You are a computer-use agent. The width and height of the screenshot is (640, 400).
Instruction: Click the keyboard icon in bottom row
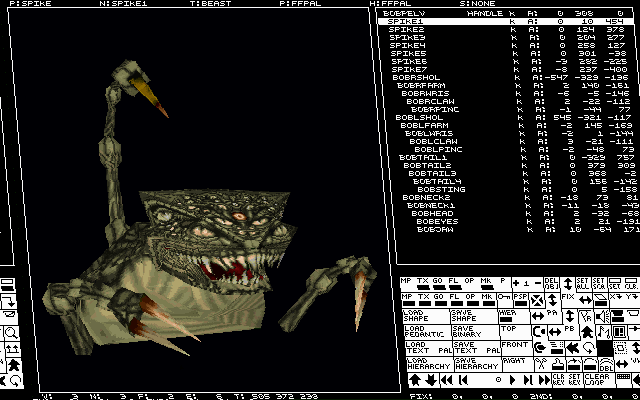(623, 378)
